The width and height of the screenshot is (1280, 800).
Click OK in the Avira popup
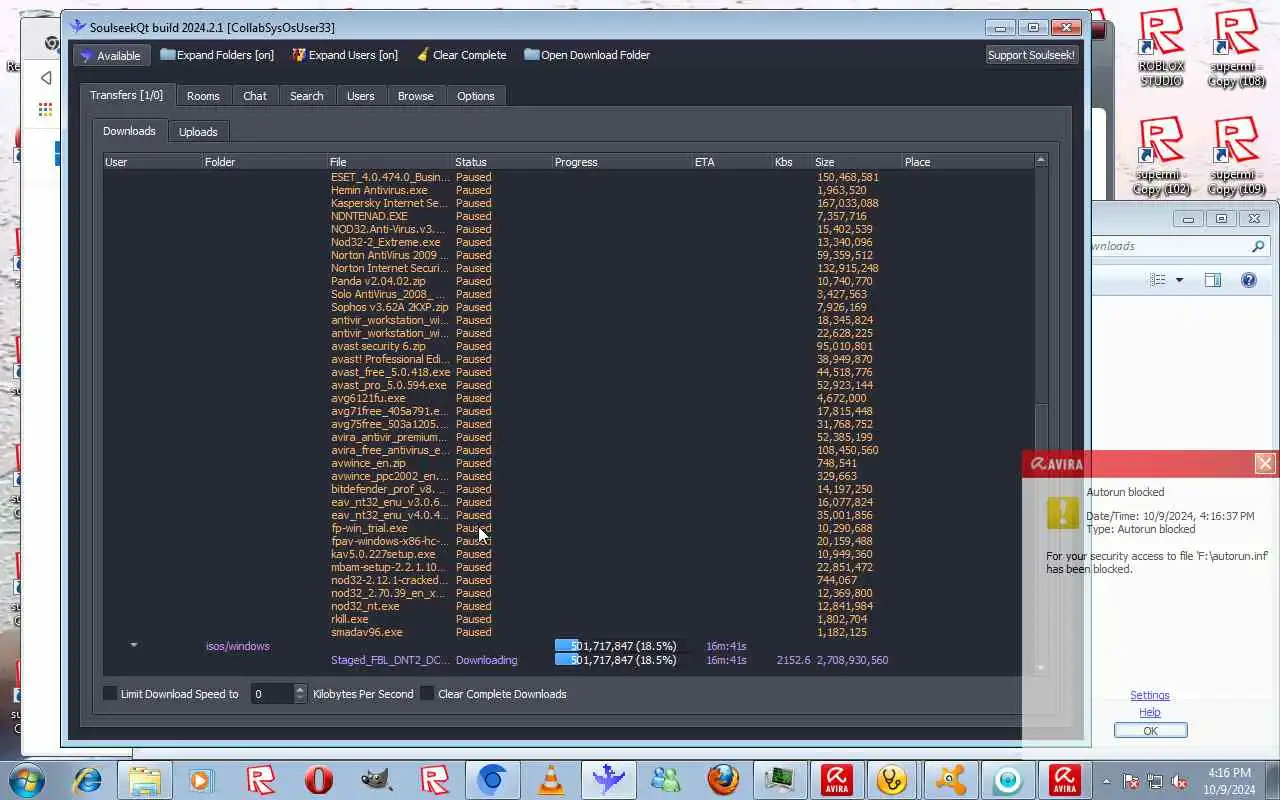pos(1150,731)
